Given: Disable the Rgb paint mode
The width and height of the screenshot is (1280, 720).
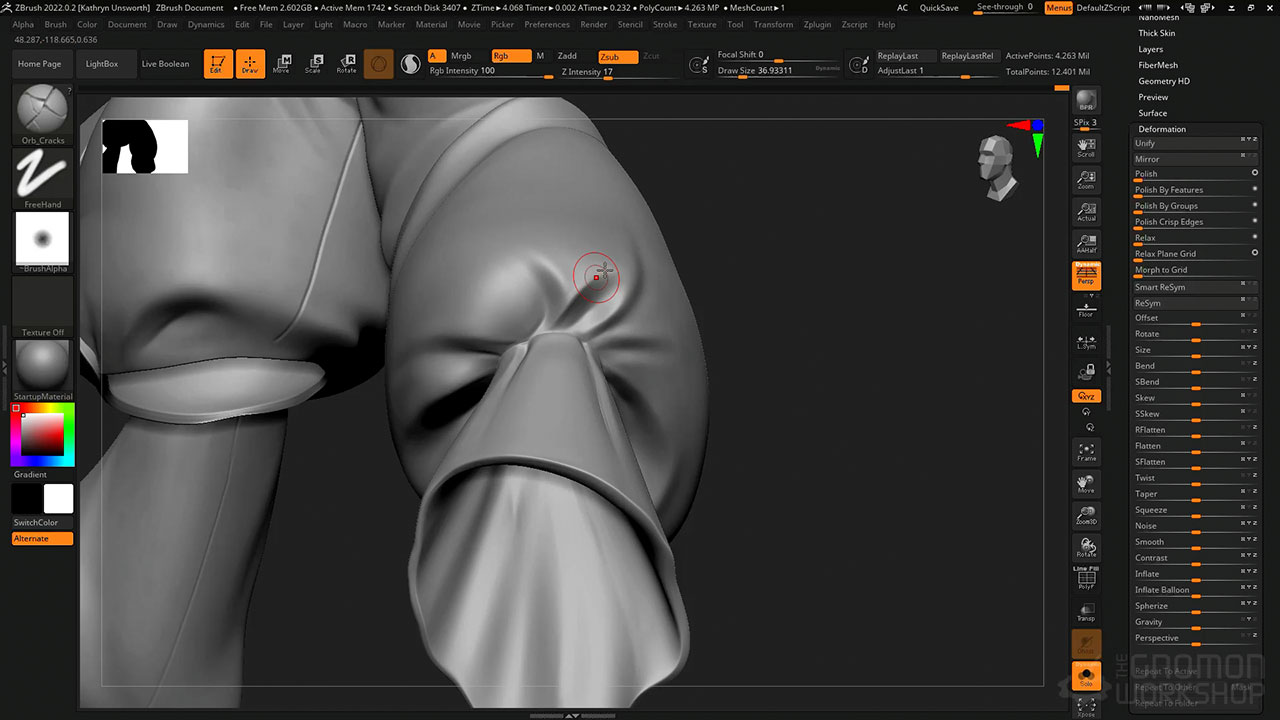Looking at the screenshot, I should click(511, 56).
